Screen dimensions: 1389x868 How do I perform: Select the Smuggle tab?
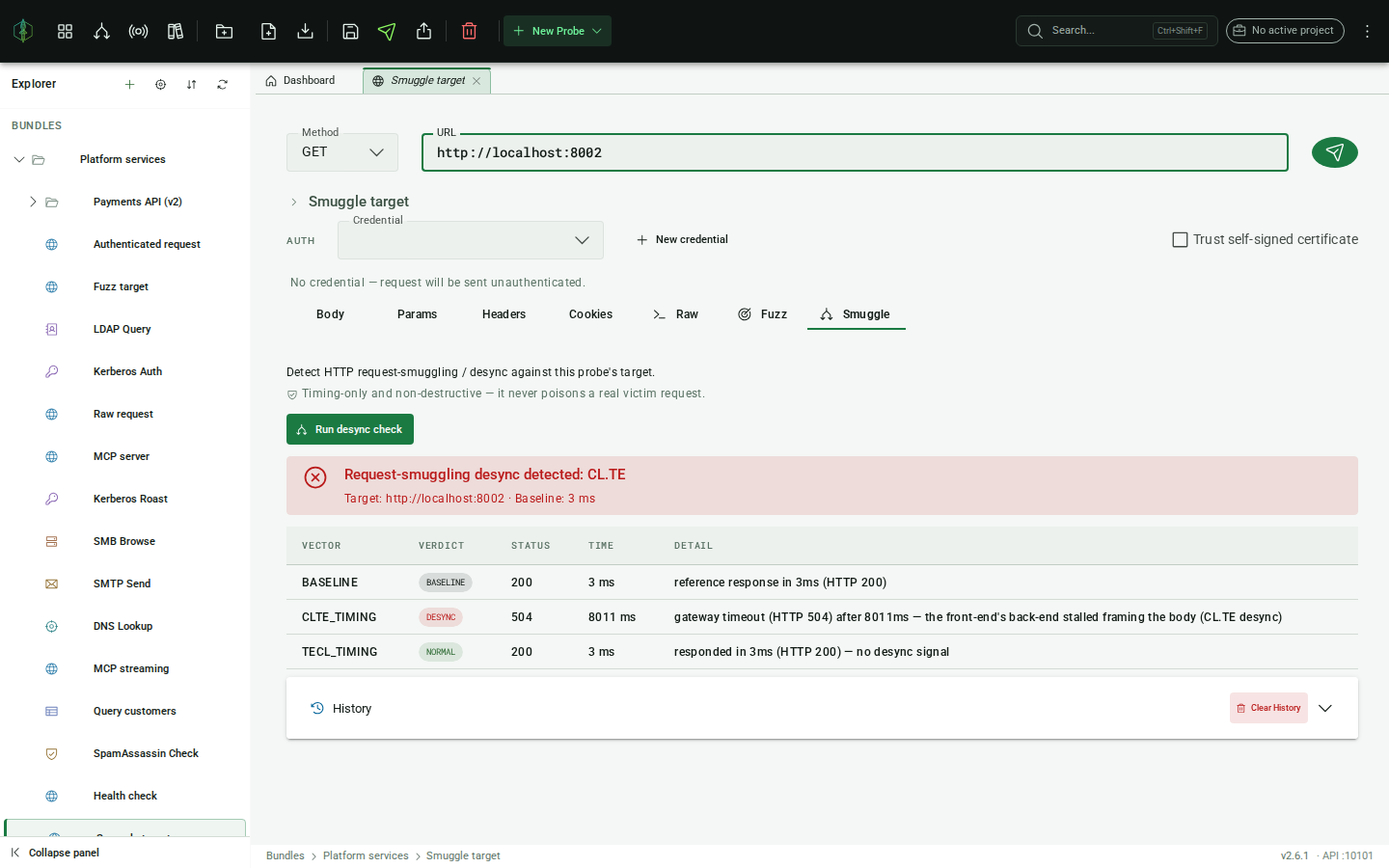[856, 314]
